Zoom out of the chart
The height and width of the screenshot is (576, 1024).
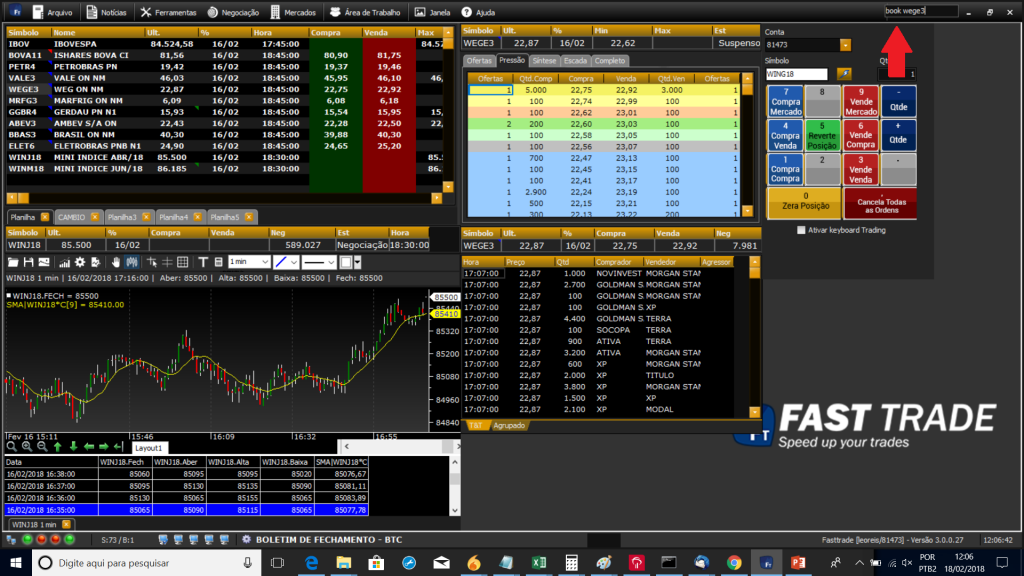[x=42, y=447]
